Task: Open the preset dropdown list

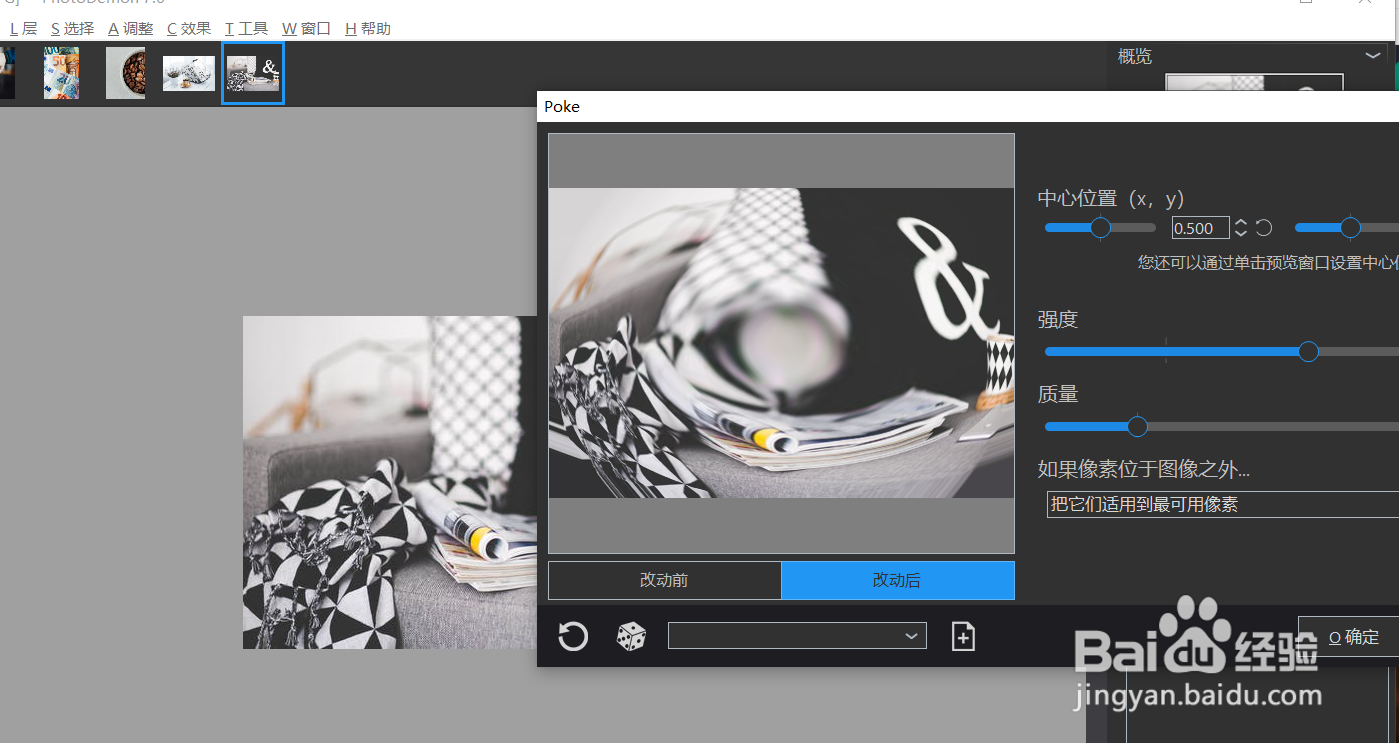Action: click(x=797, y=636)
